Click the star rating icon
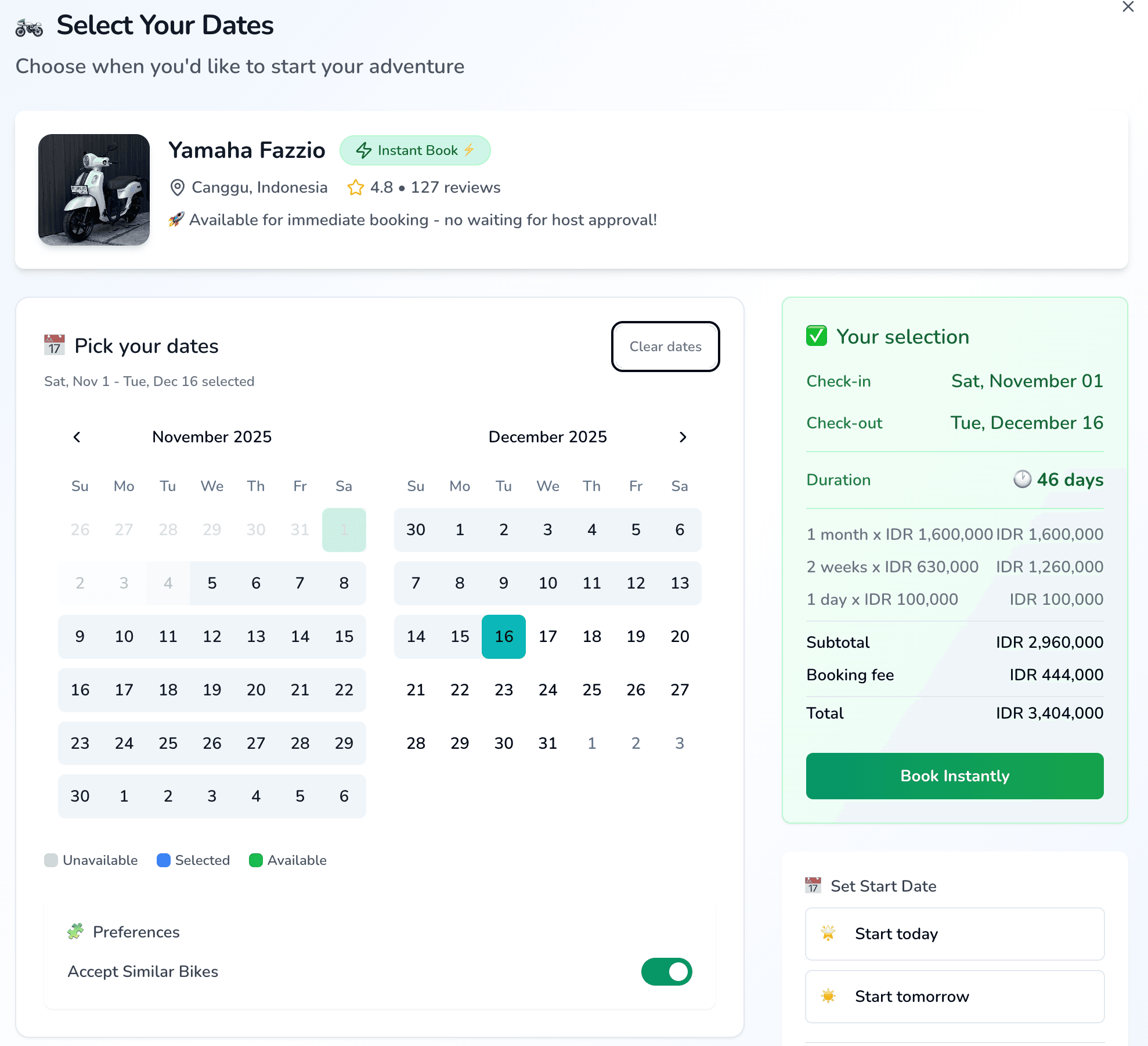Image resolution: width=1148 pixels, height=1046 pixels. tap(355, 187)
